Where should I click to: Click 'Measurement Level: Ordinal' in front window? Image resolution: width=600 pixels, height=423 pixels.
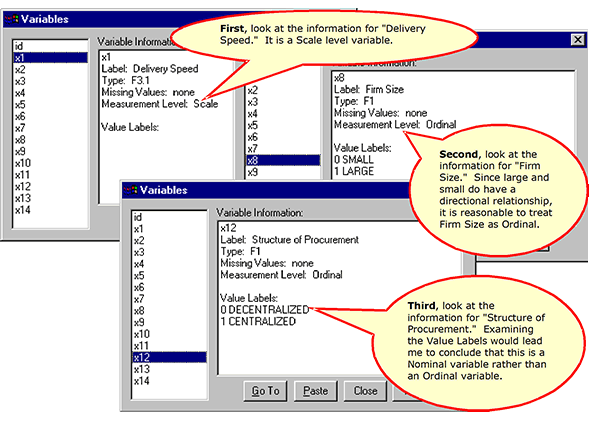pyautogui.click(x=281, y=274)
